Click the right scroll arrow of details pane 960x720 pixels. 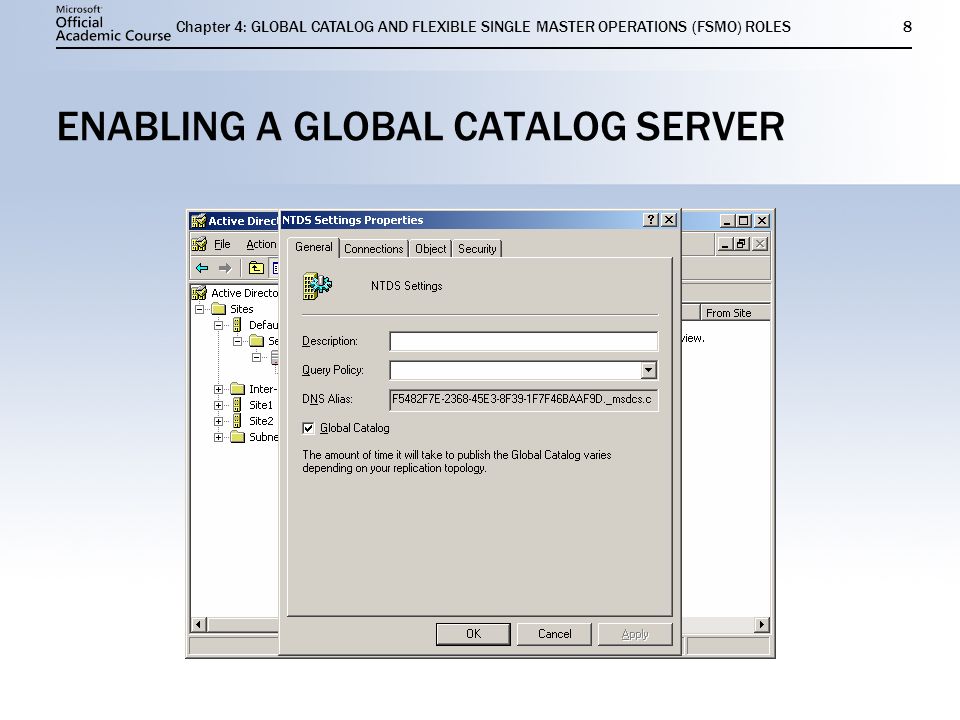tap(762, 624)
